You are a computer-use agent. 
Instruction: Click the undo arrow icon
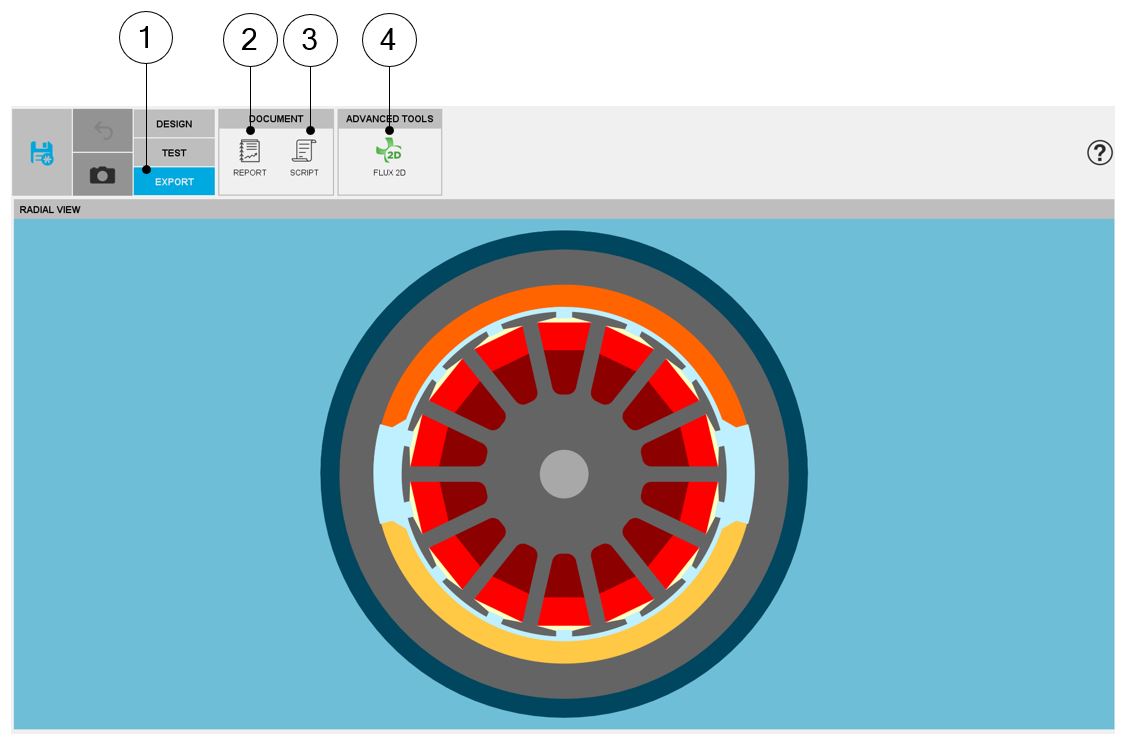(x=103, y=130)
